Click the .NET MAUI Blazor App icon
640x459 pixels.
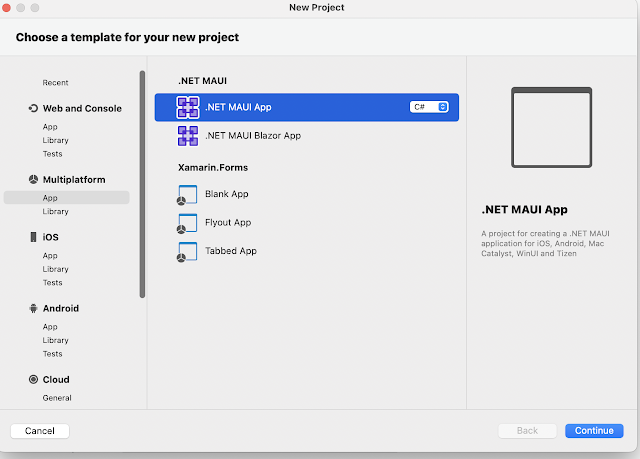click(188, 136)
